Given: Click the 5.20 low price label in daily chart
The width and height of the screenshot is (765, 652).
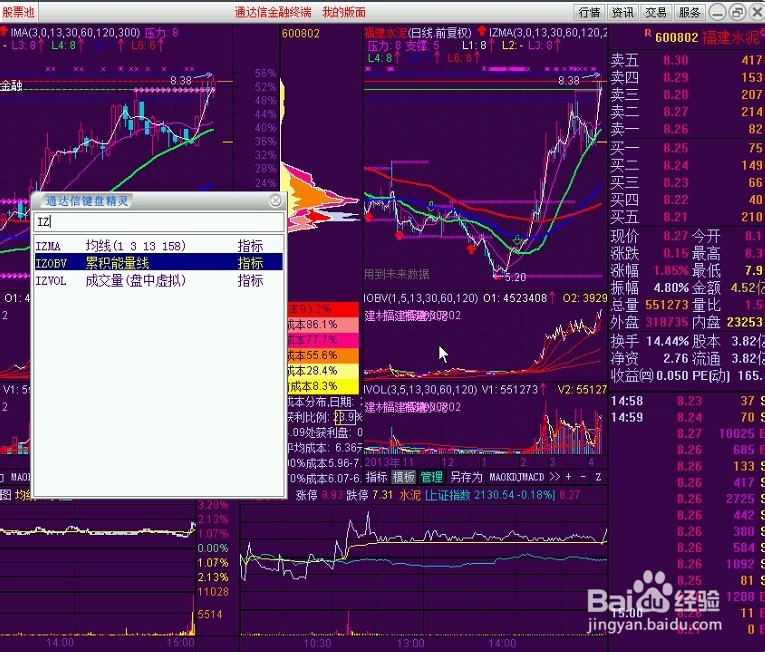Looking at the screenshot, I should (x=515, y=277).
